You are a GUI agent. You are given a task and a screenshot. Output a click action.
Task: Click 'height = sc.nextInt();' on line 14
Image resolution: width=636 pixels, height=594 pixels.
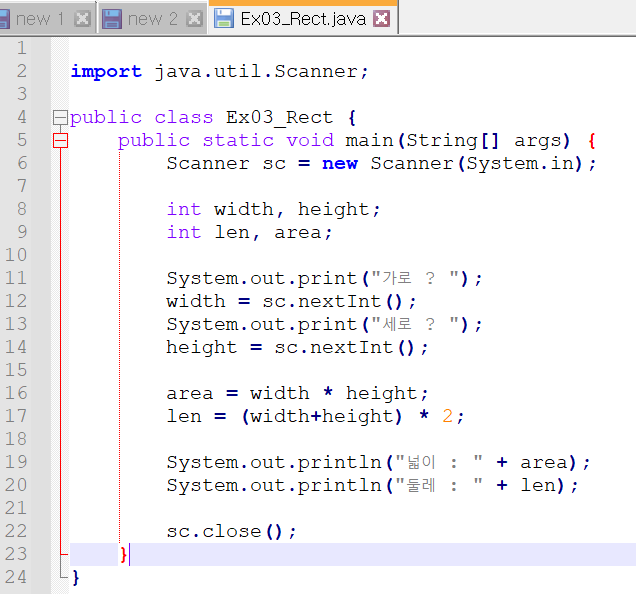point(297,348)
